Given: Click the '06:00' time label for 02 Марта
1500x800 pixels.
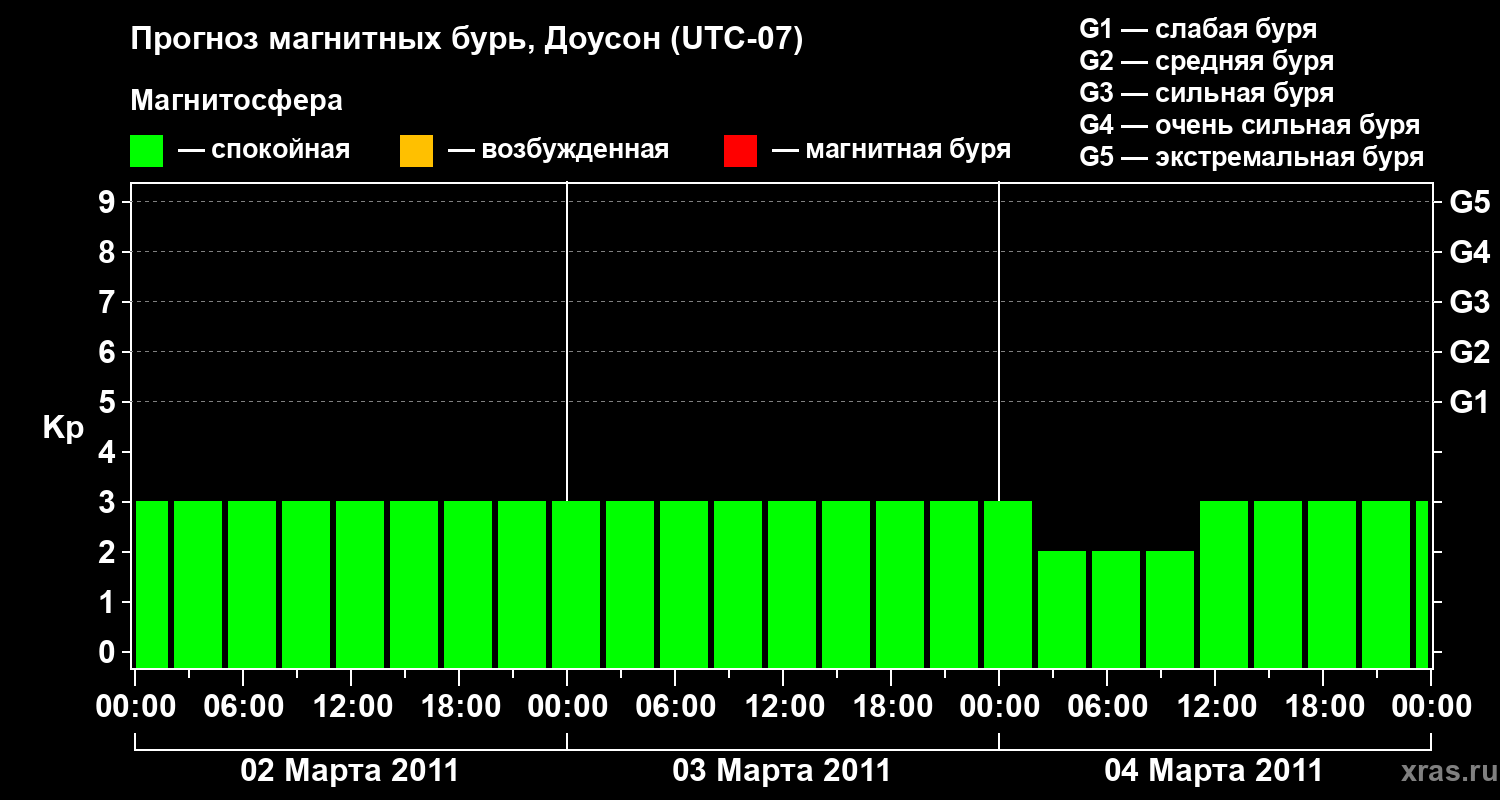Looking at the screenshot, I should [243, 707].
